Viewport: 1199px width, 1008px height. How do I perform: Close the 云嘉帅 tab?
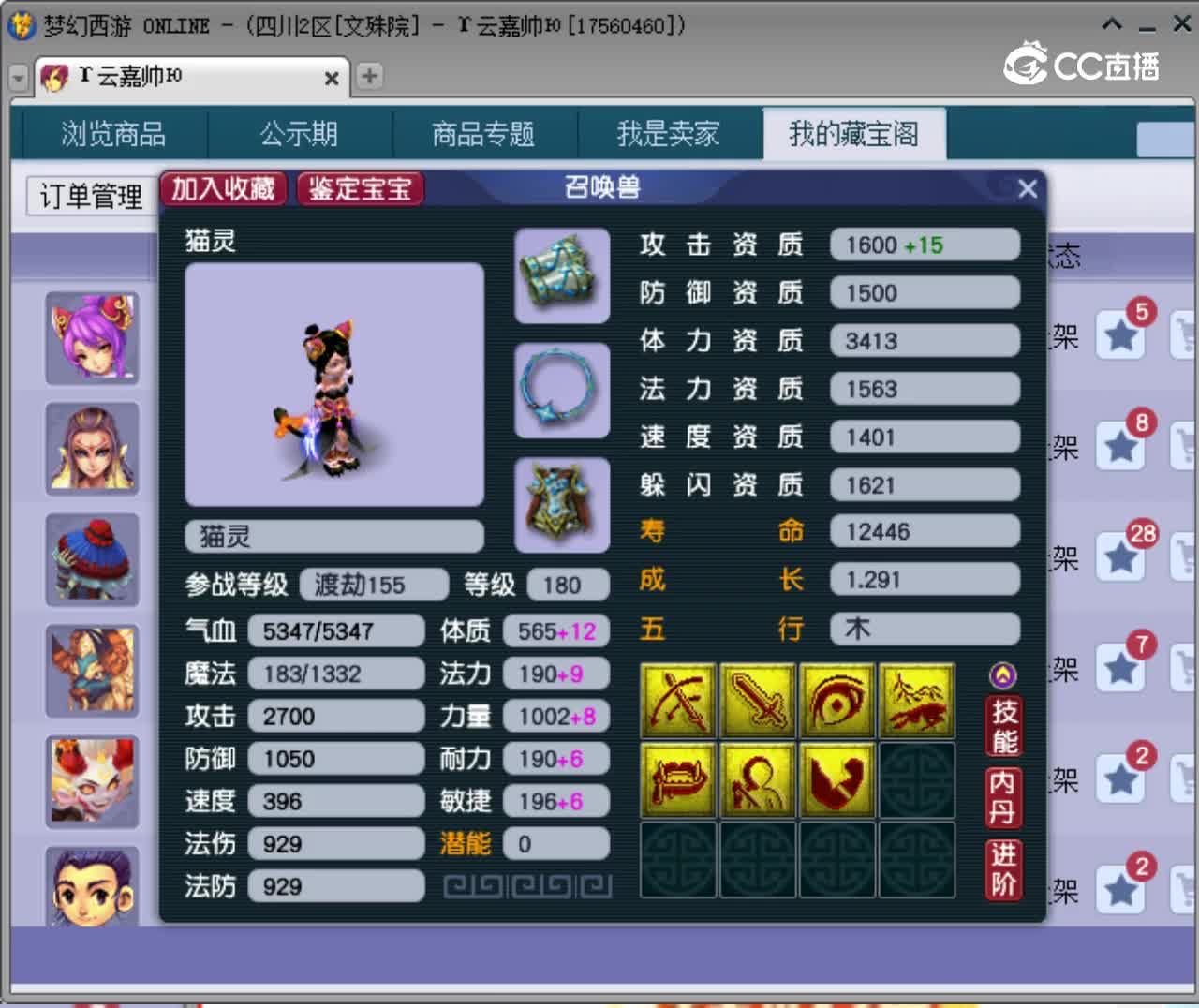(331, 79)
